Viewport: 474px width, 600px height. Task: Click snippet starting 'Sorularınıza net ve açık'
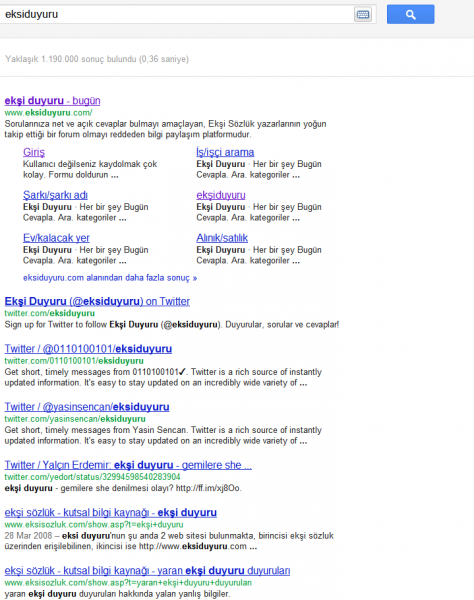165,129
